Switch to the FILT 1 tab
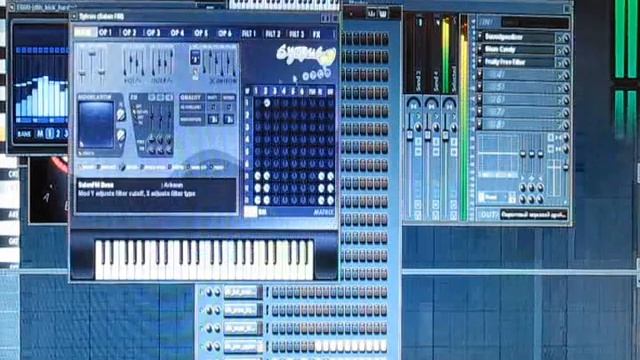 pos(249,34)
